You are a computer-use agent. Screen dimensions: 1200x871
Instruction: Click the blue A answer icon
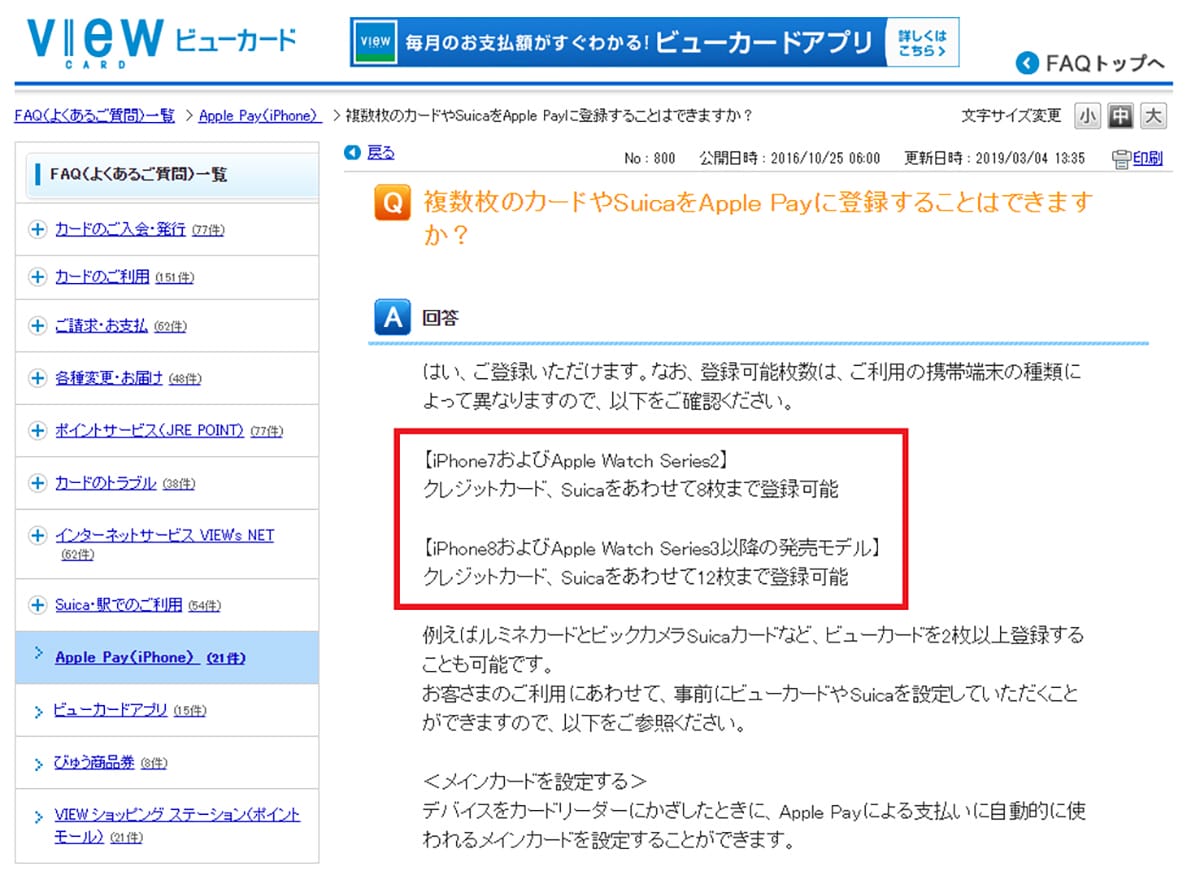pyautogui.click(x=392, y=319)
